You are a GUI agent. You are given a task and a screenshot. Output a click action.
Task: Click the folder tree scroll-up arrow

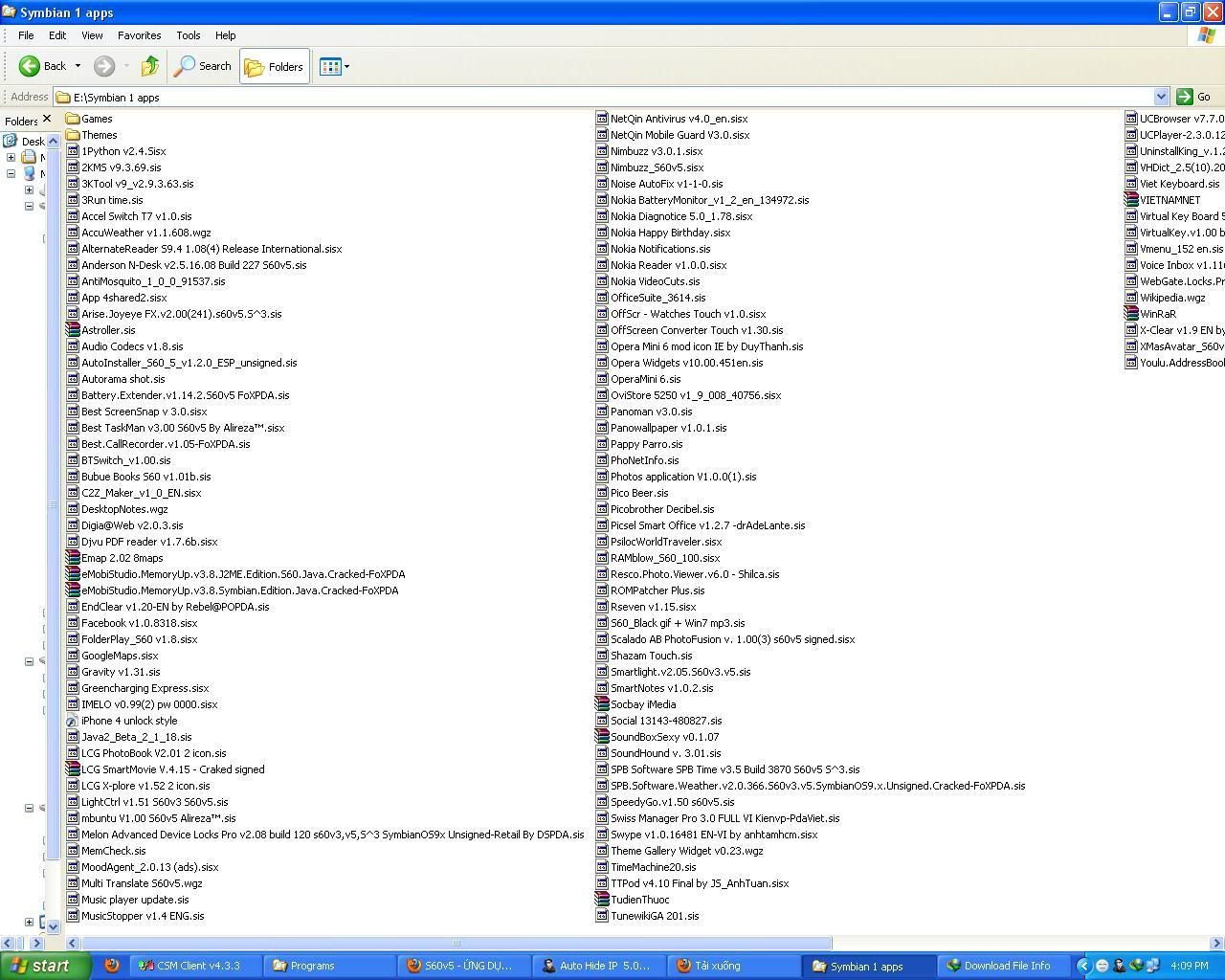pos(54,141)
